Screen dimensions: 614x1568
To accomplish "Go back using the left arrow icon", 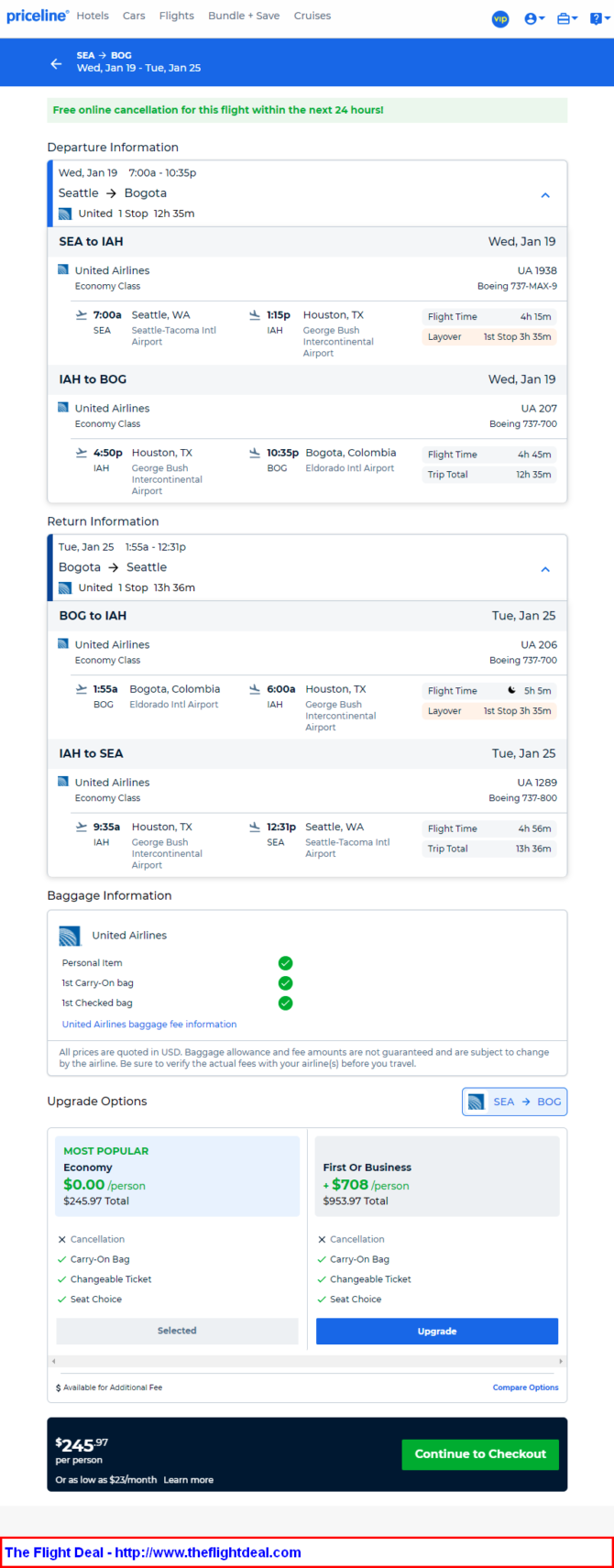I will (x=56, y=63).
